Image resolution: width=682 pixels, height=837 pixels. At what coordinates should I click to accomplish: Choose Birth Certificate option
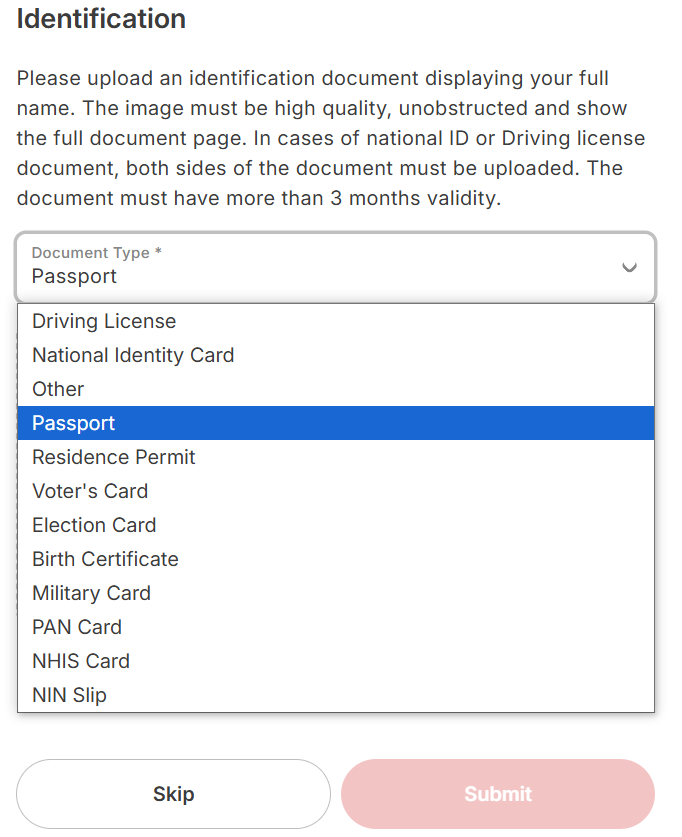pos(105,559)
